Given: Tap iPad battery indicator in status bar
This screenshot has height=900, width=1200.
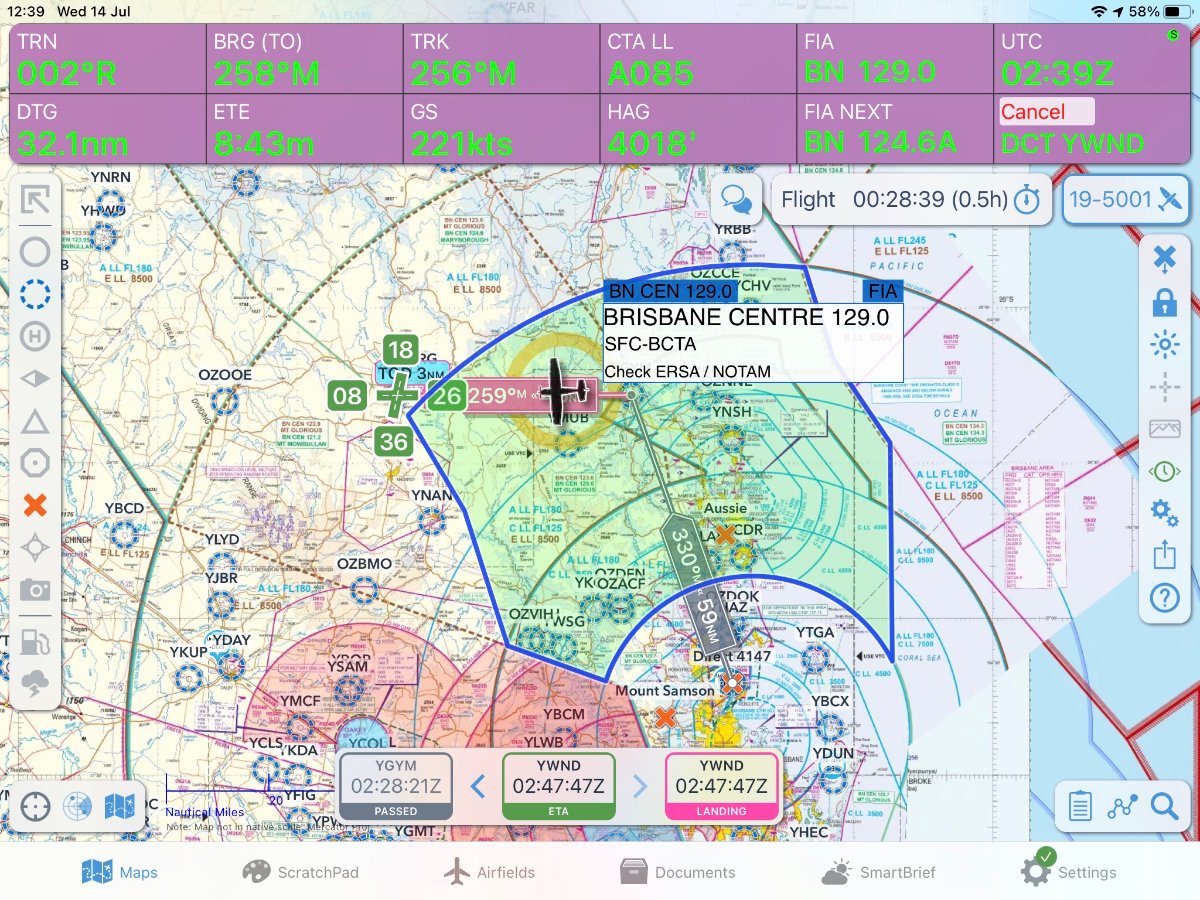Looking at the screenshot, I should tap(1176, 11).
